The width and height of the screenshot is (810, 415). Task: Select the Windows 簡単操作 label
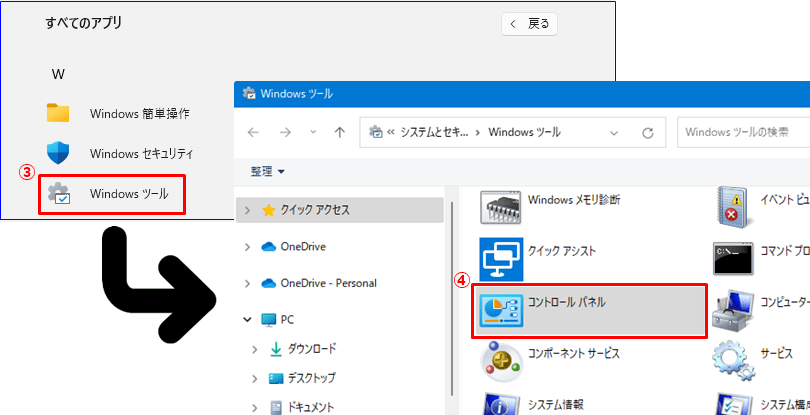point(139,114)
